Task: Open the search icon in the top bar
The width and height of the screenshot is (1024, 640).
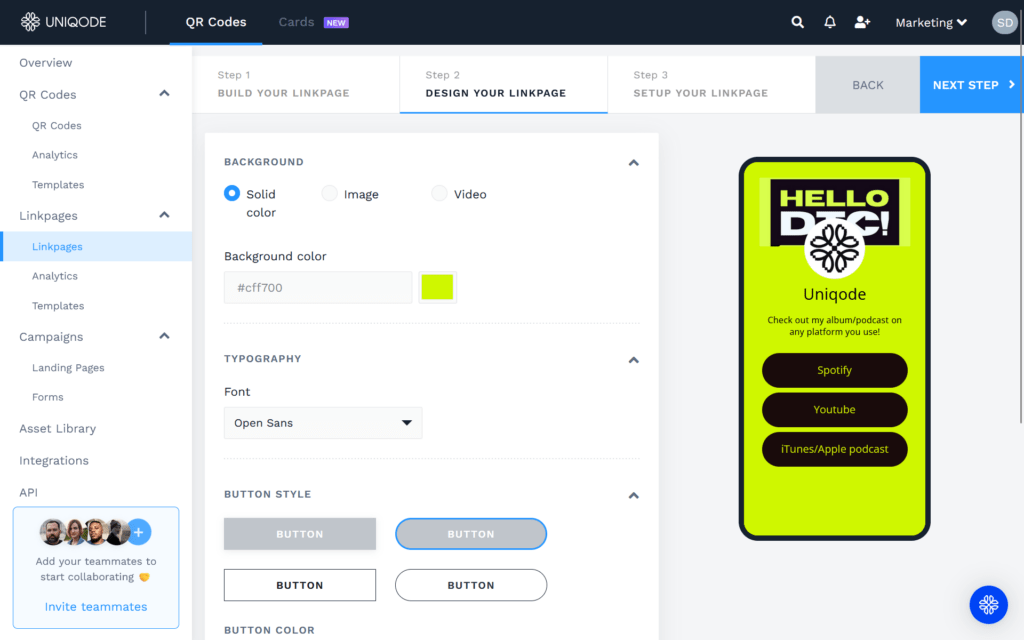Action: pos(797,21)
